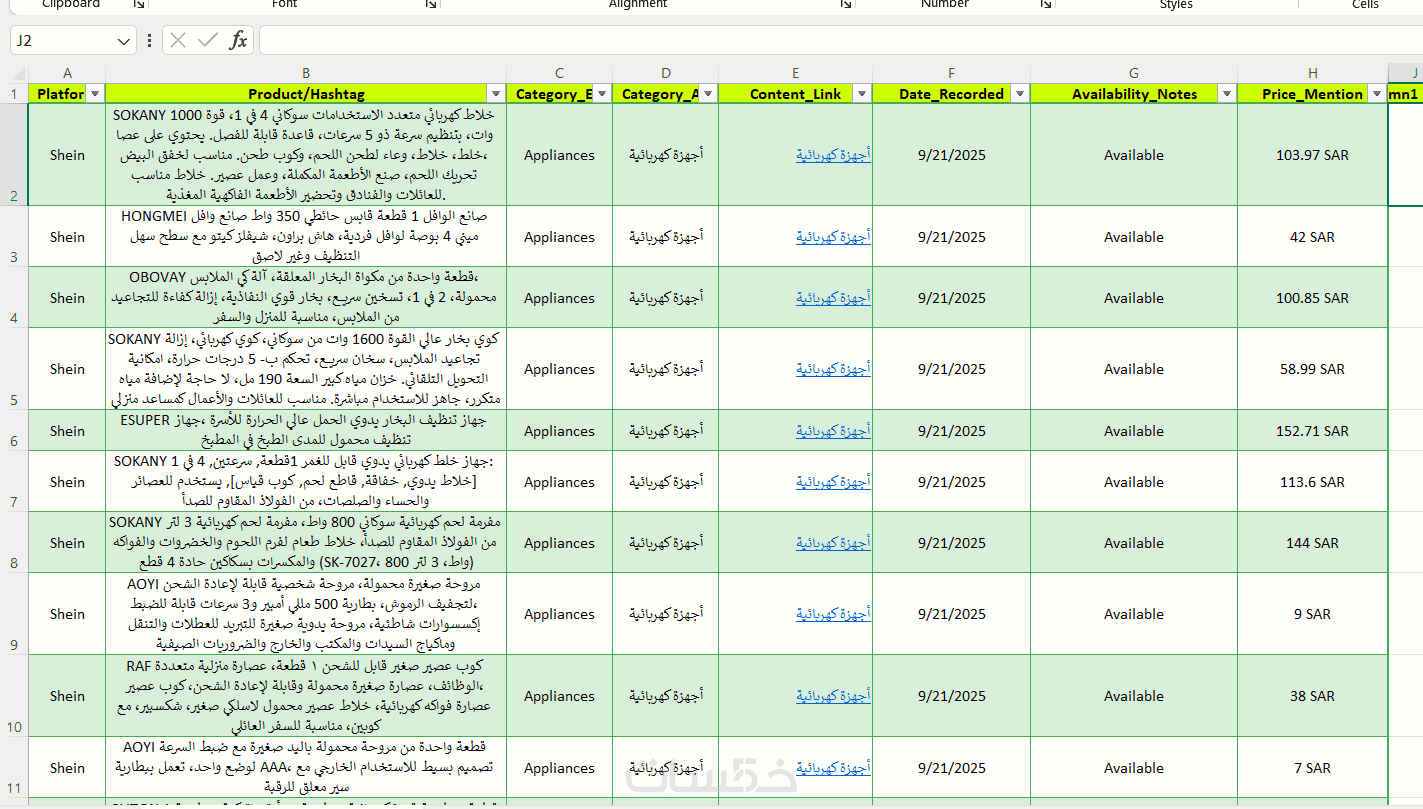Image resolution: width=1423 pixels, height=809 pixels.
Task: Click the Cancel (X) formula bar icon
Action: 178,40
